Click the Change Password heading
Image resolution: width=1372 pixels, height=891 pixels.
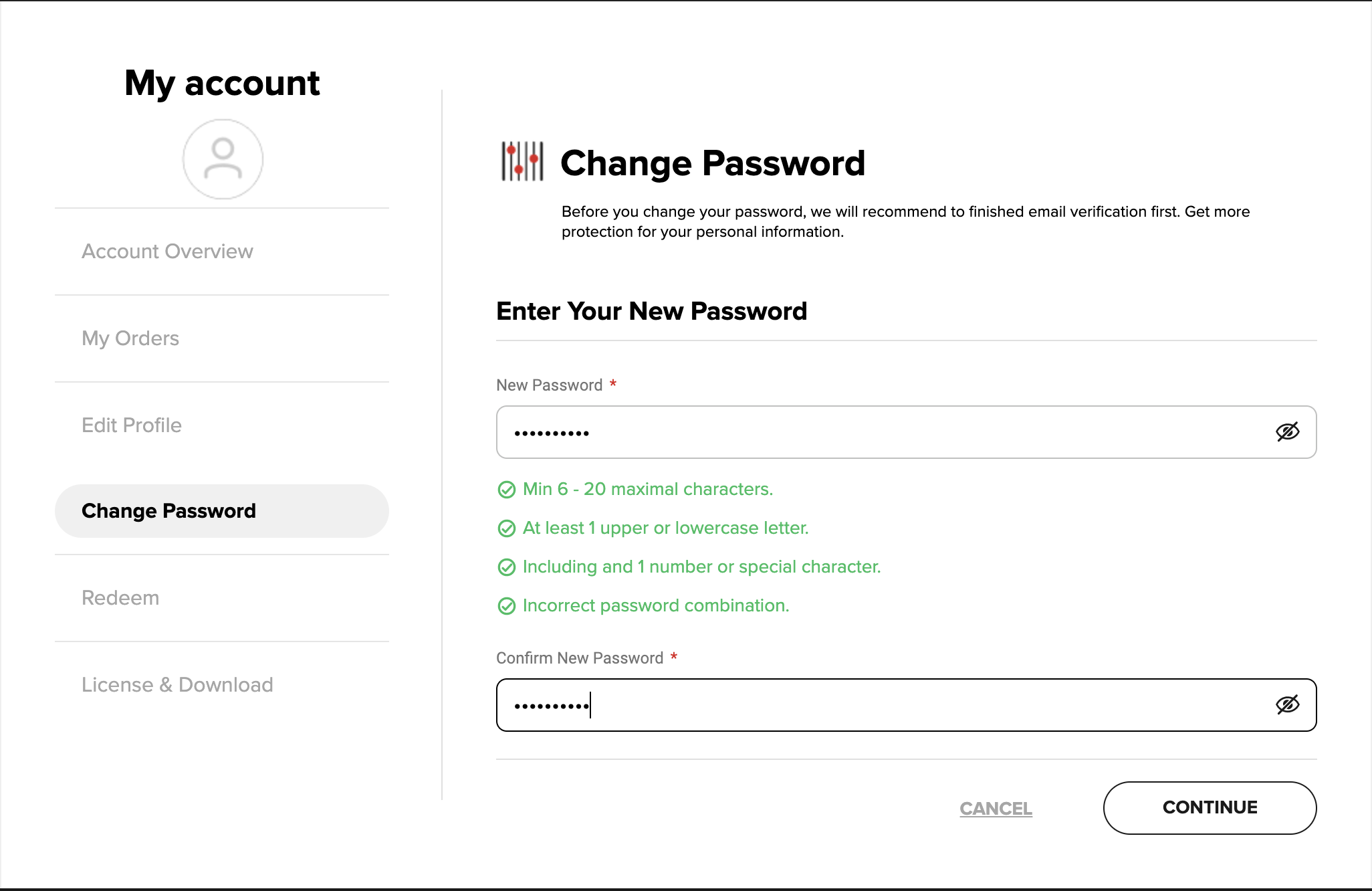pos(713,163)
